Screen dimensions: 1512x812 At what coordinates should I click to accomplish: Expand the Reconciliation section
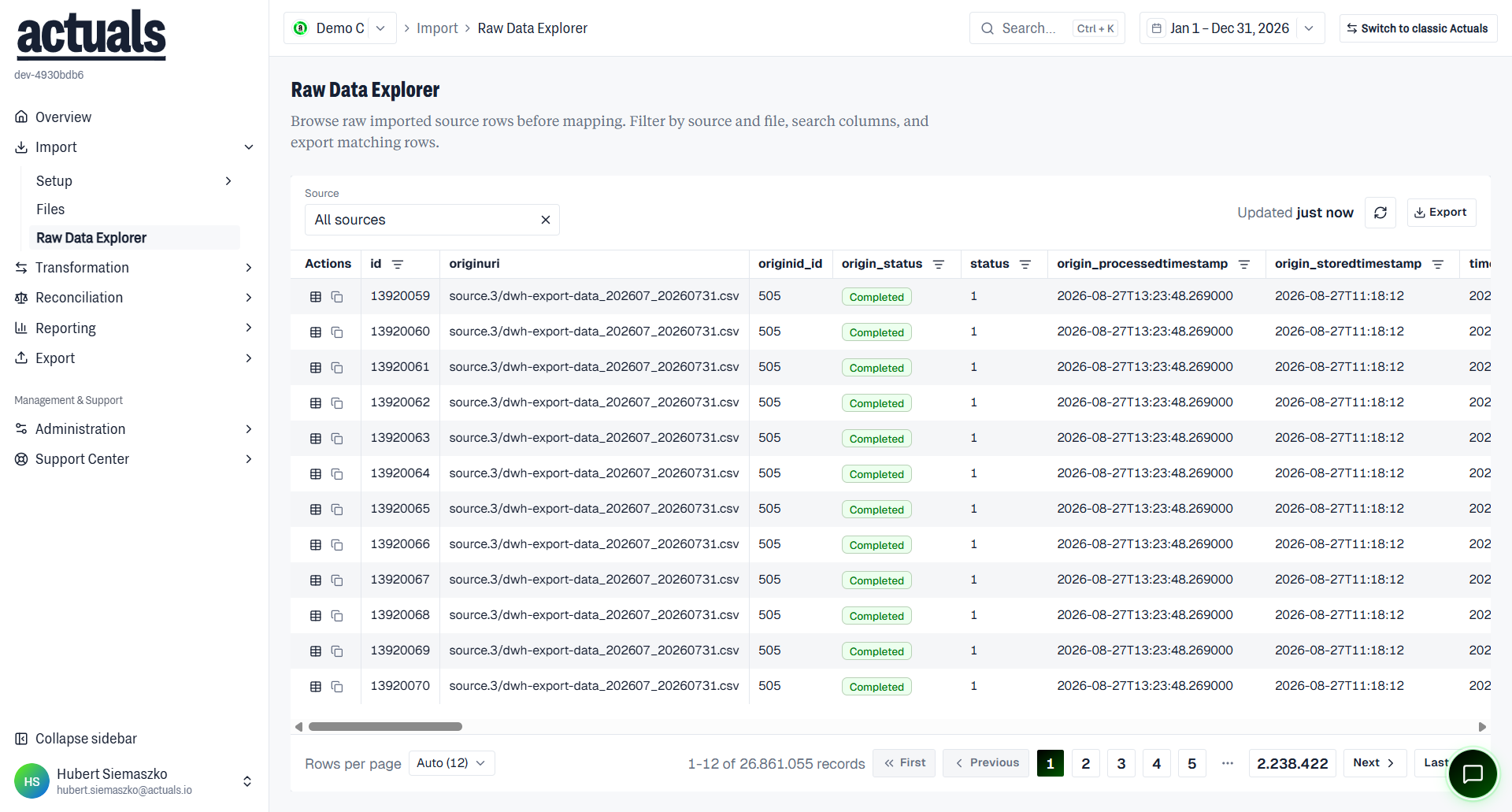point(134,298)
